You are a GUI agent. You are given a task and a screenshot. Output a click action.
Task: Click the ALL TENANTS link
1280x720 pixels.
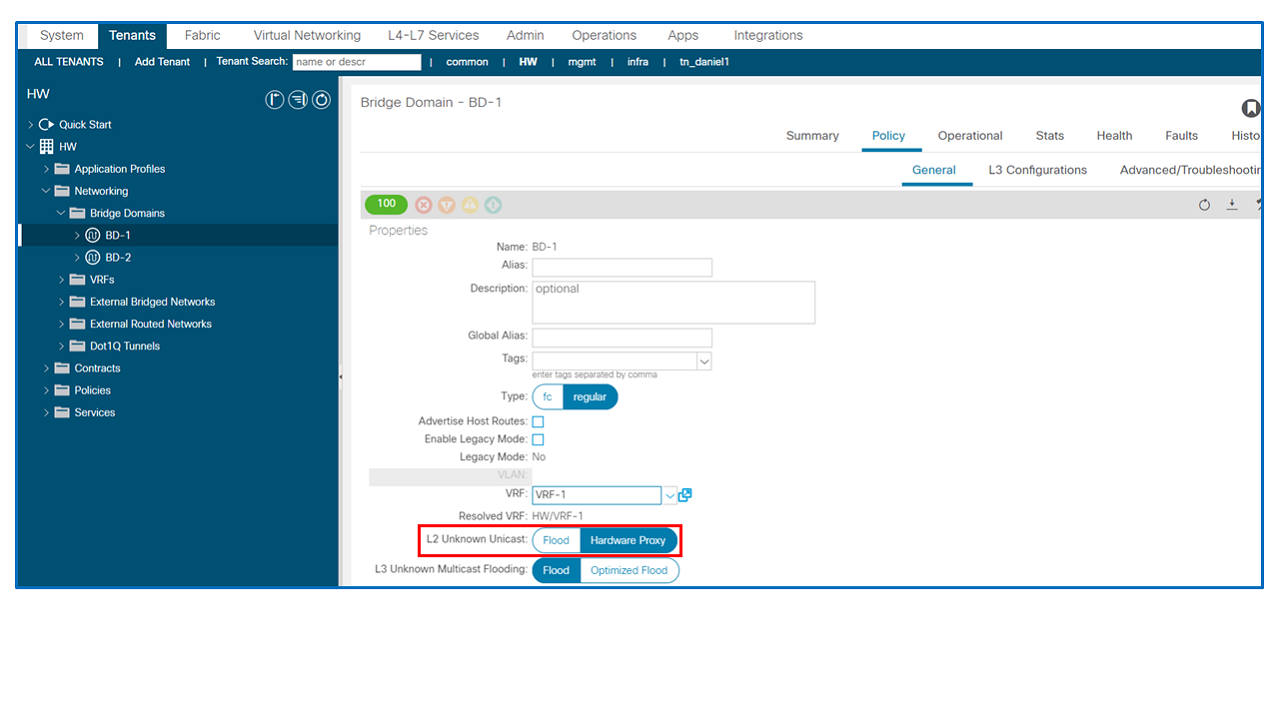(x=69, y=62)
